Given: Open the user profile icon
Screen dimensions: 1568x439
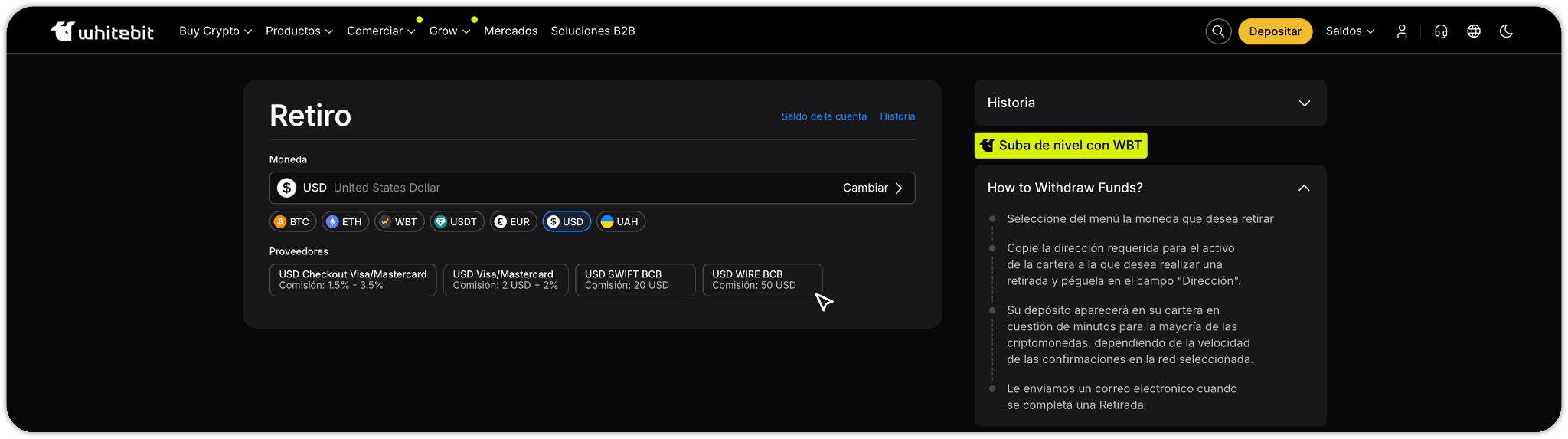Looking at the screenshot, I should tap(1402, 31).
